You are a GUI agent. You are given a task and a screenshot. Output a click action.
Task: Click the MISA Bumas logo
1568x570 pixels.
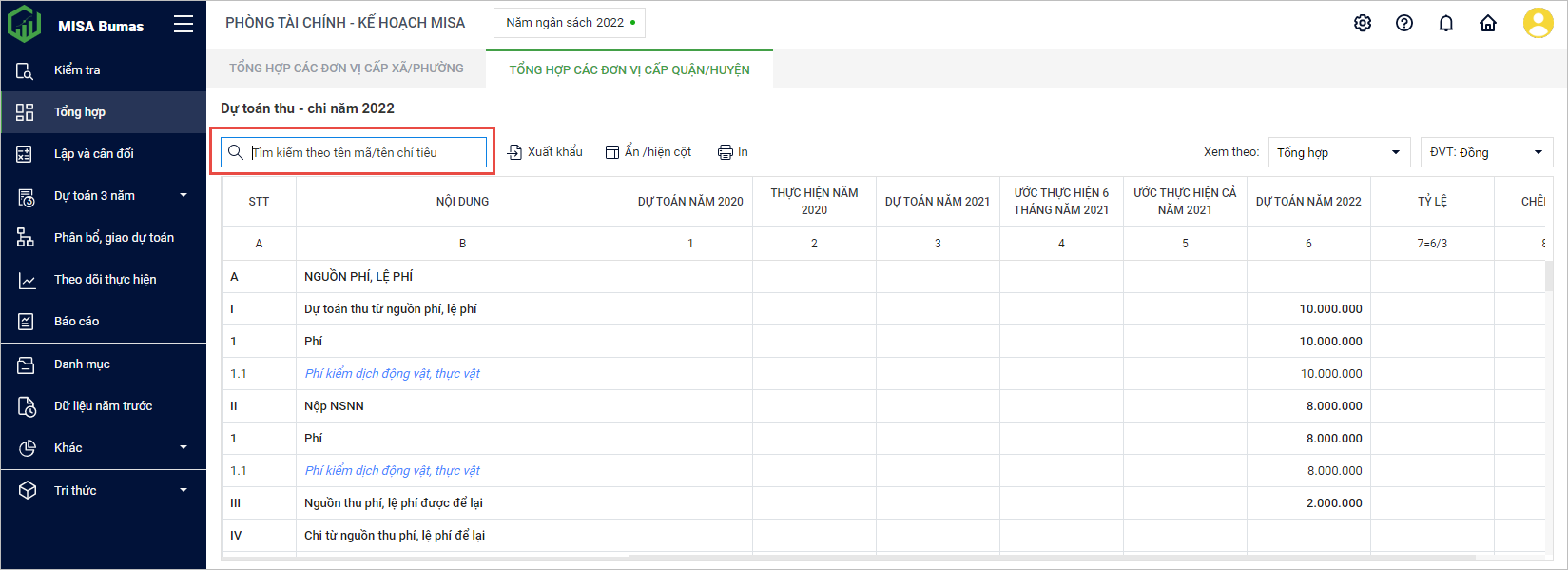coord(25,25)
